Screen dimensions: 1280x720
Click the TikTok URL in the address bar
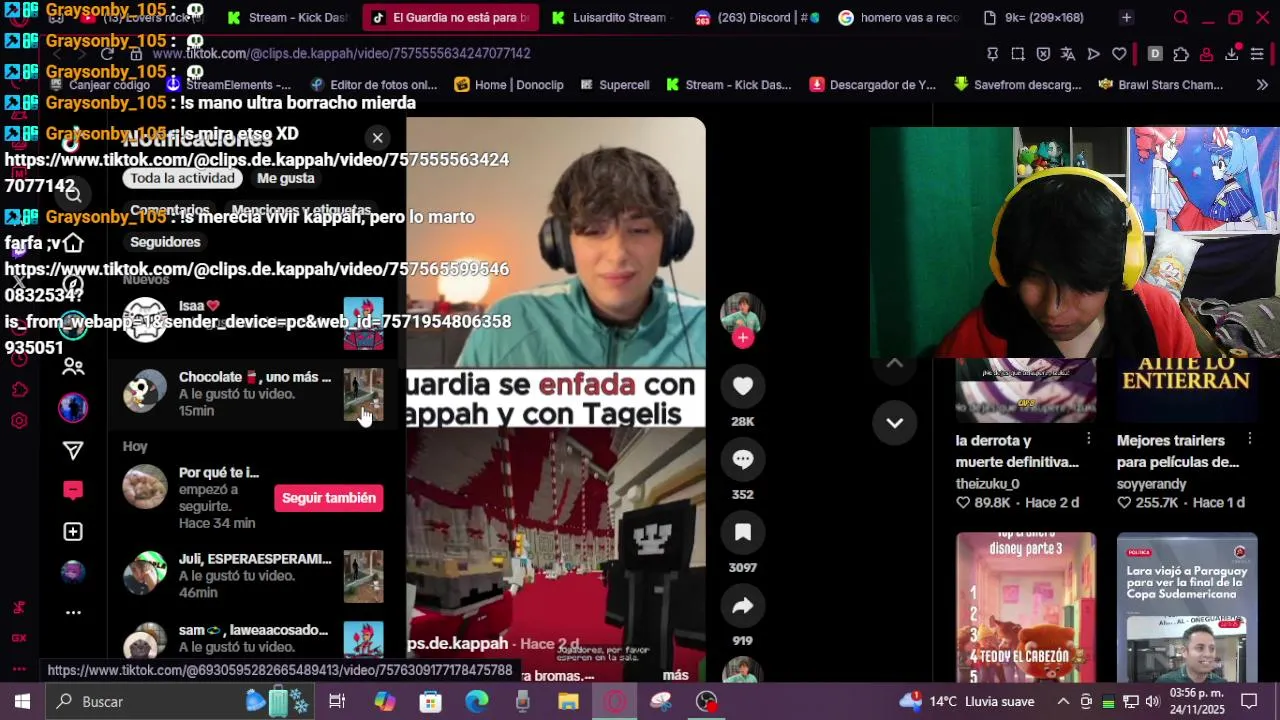point(341,54)
